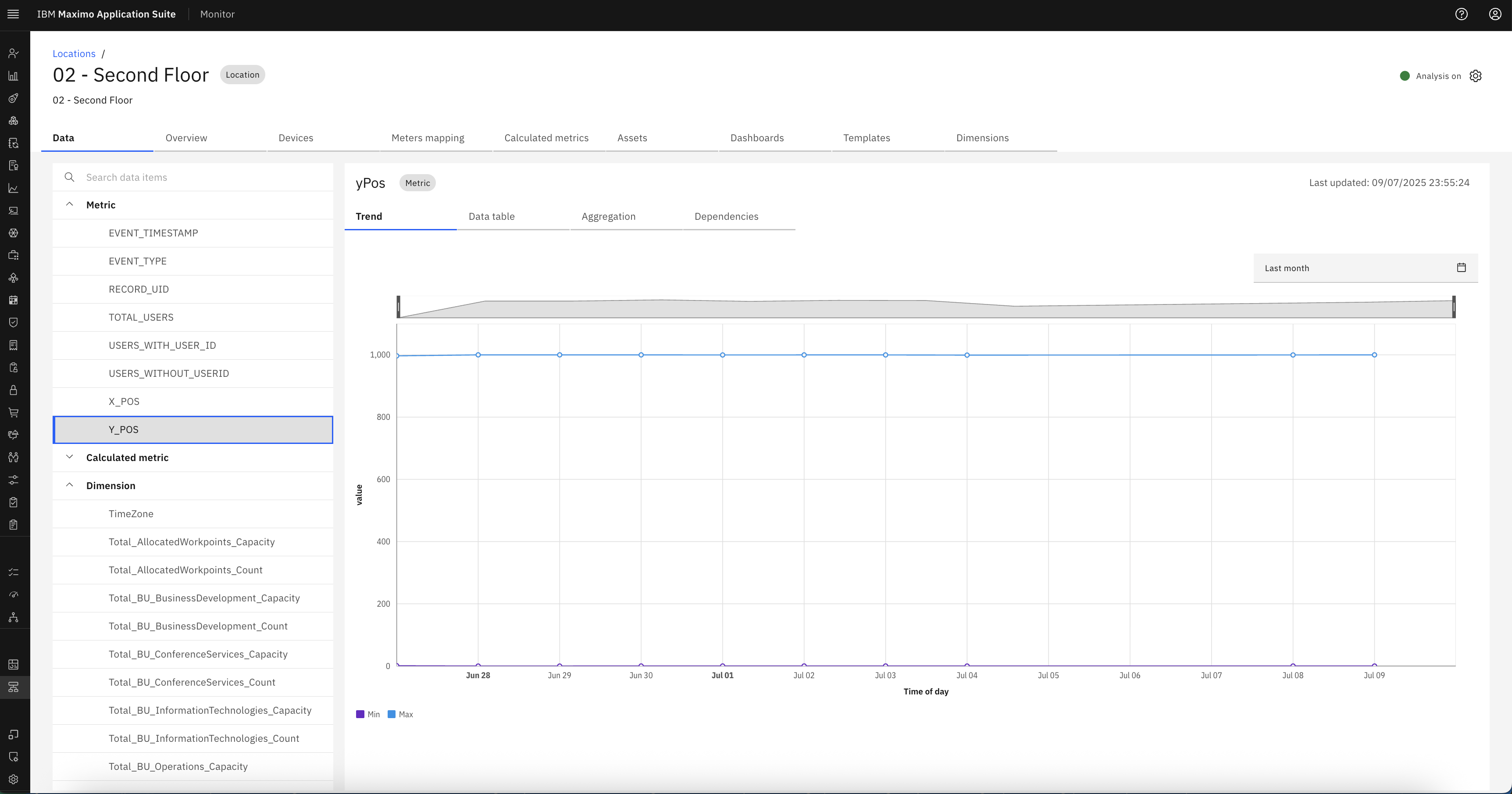This screenshot has width=1512, height=794.
Task: Open the help question mark icon
Action: [x=1462, y=14]
